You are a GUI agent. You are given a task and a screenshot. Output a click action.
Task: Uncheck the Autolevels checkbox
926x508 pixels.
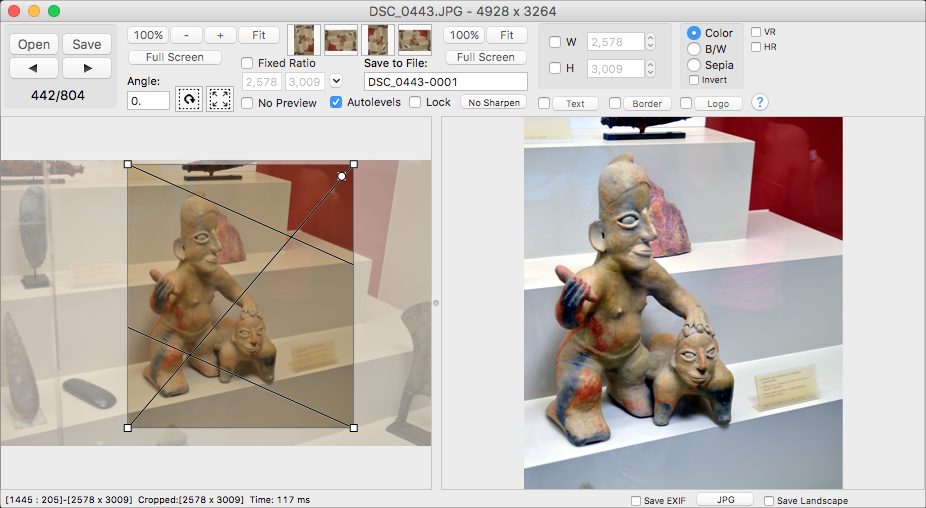pyautogui.click(x=337, y=102)
